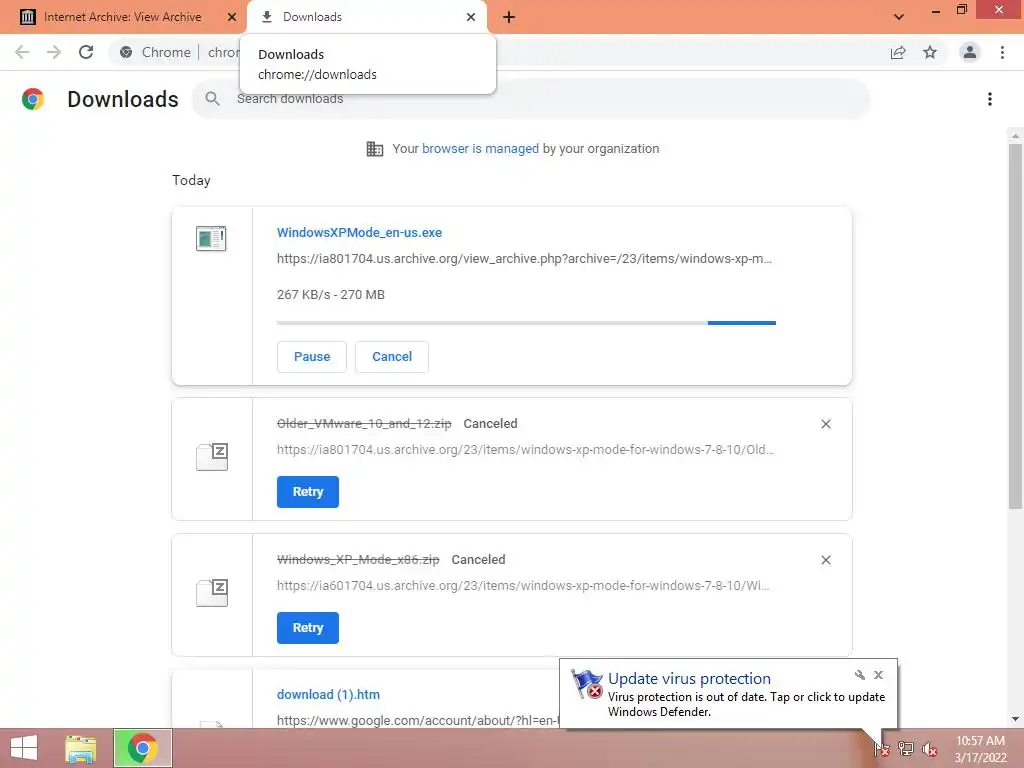This screenshot has width=1024, height=768.
Task: Open File Explorer from taskbar
Action: (80, 748)
